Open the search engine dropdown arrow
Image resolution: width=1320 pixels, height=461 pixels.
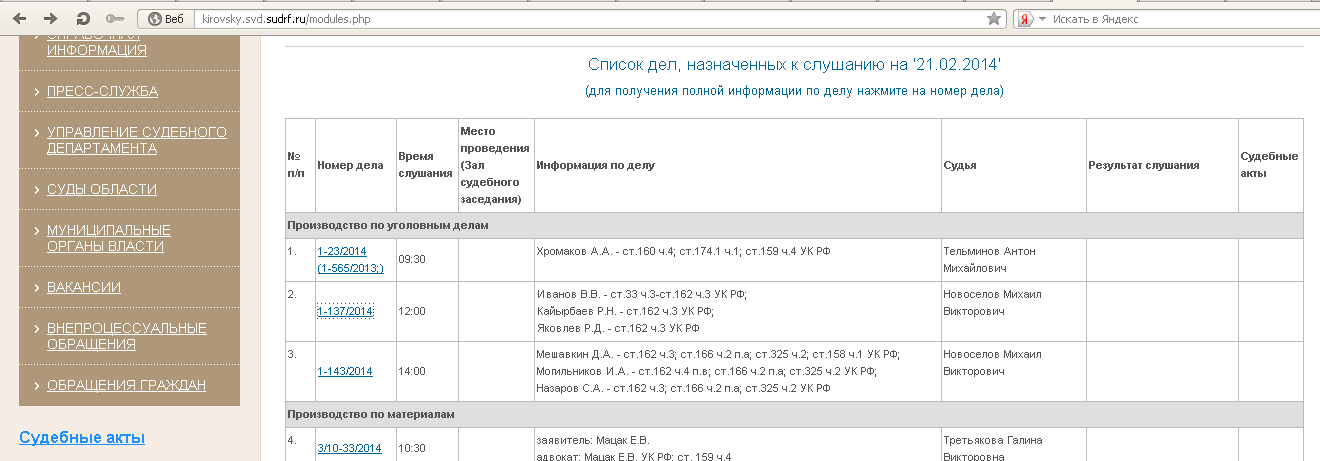[x=1042, y=19]
